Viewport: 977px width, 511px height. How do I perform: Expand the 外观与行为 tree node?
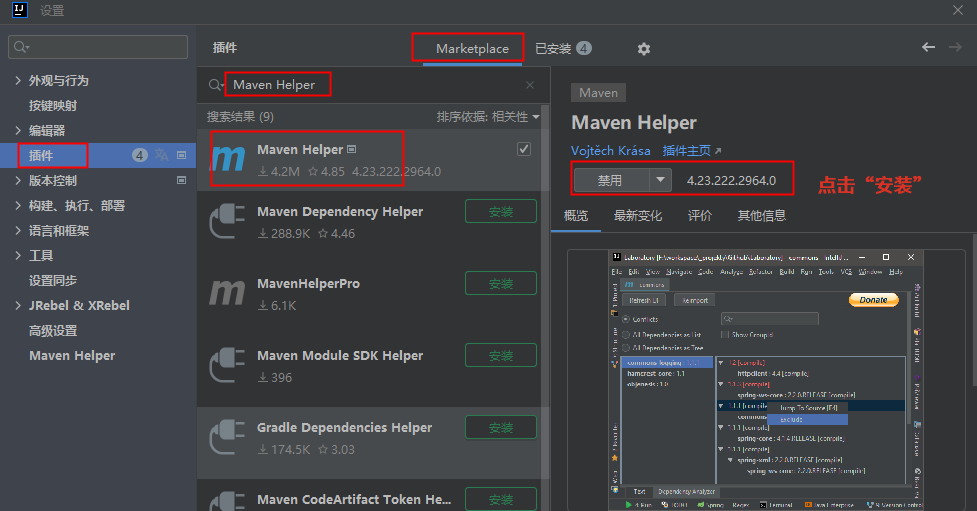[18, 80]
